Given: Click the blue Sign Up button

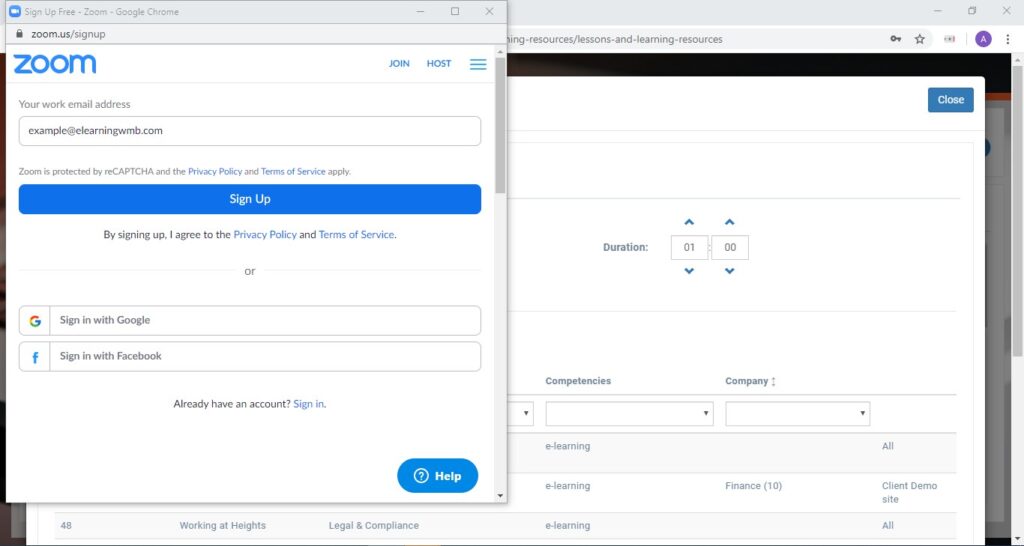Looking at the screenshot, I should (249, 199).
